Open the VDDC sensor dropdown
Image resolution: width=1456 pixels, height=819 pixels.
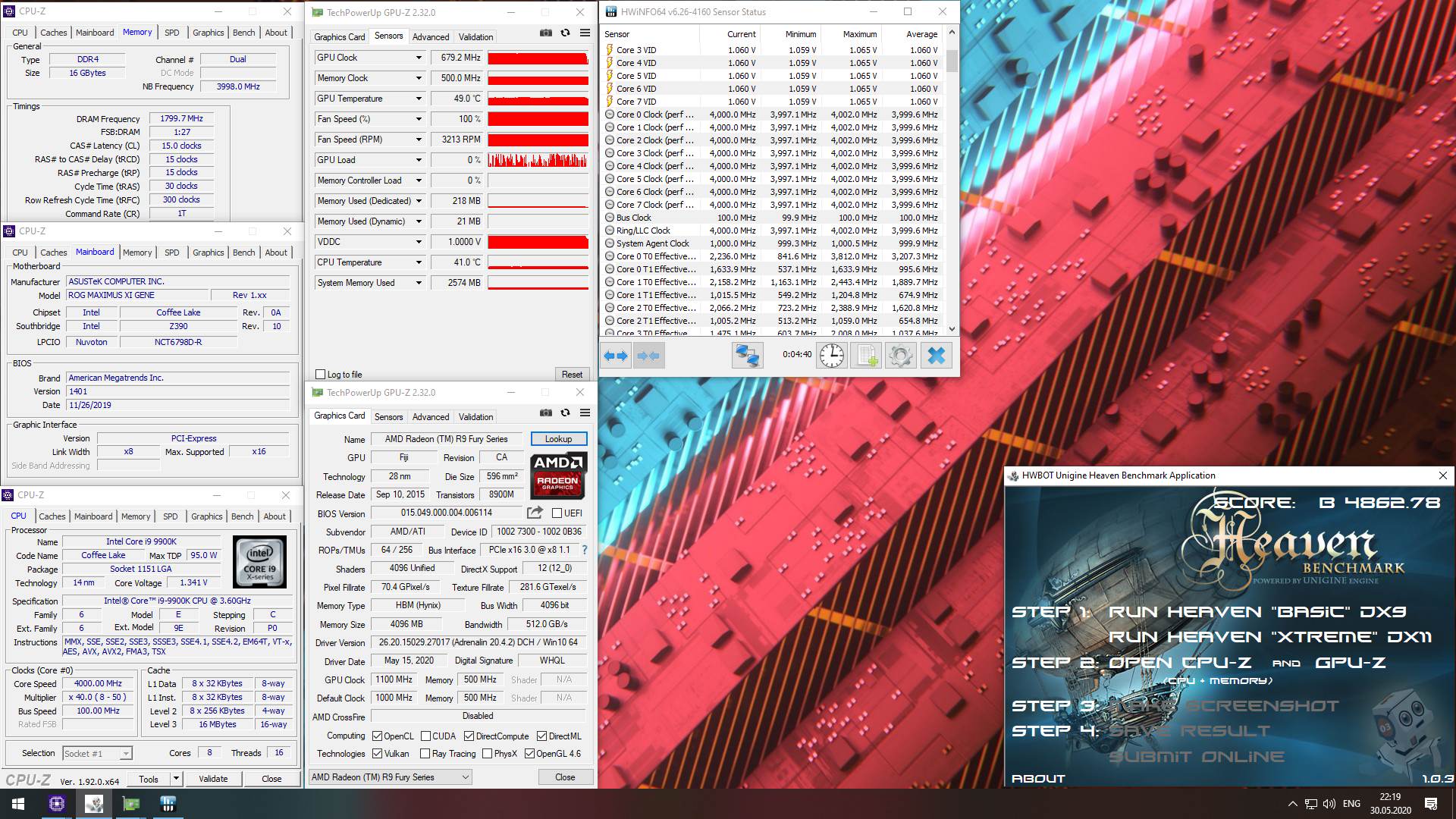tap(419, 242)
